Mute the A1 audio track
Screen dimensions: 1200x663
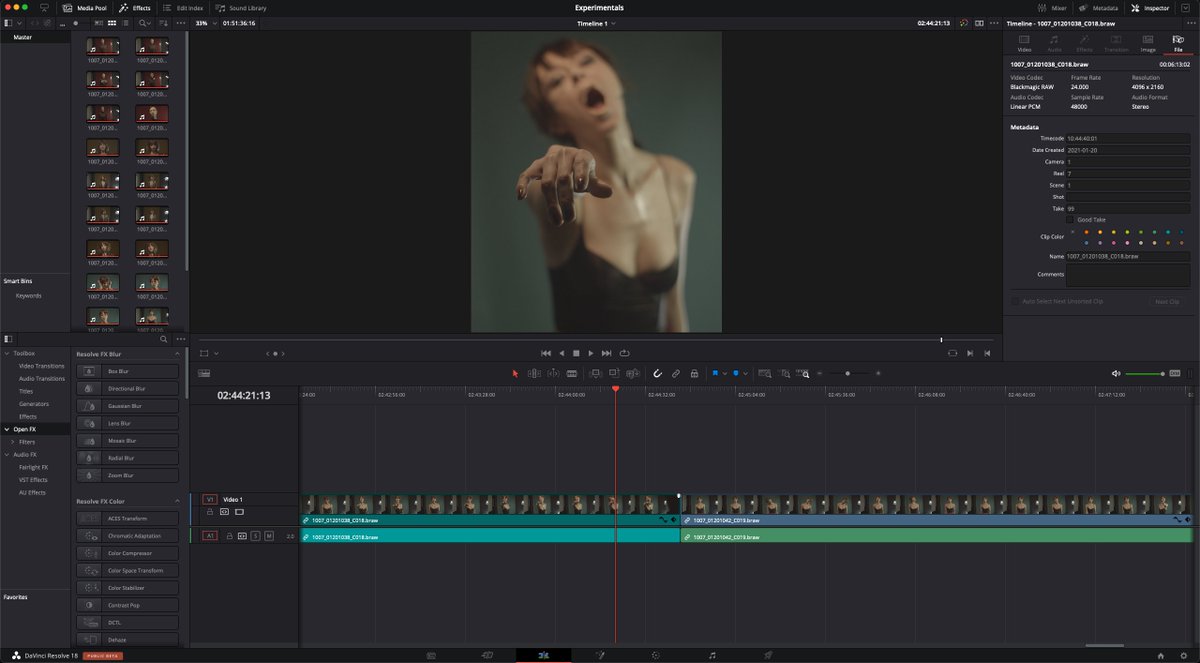[269, 536]
